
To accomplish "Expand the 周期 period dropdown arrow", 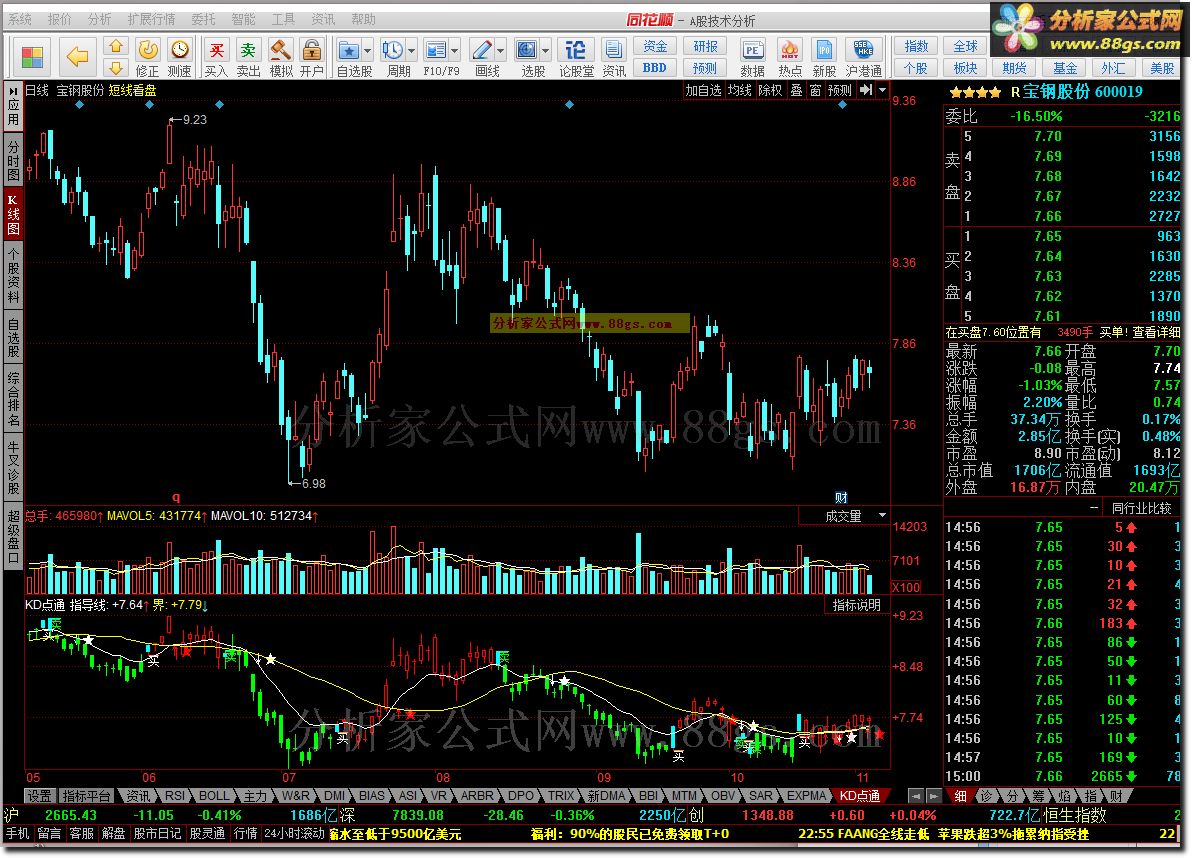I will 412,51.
